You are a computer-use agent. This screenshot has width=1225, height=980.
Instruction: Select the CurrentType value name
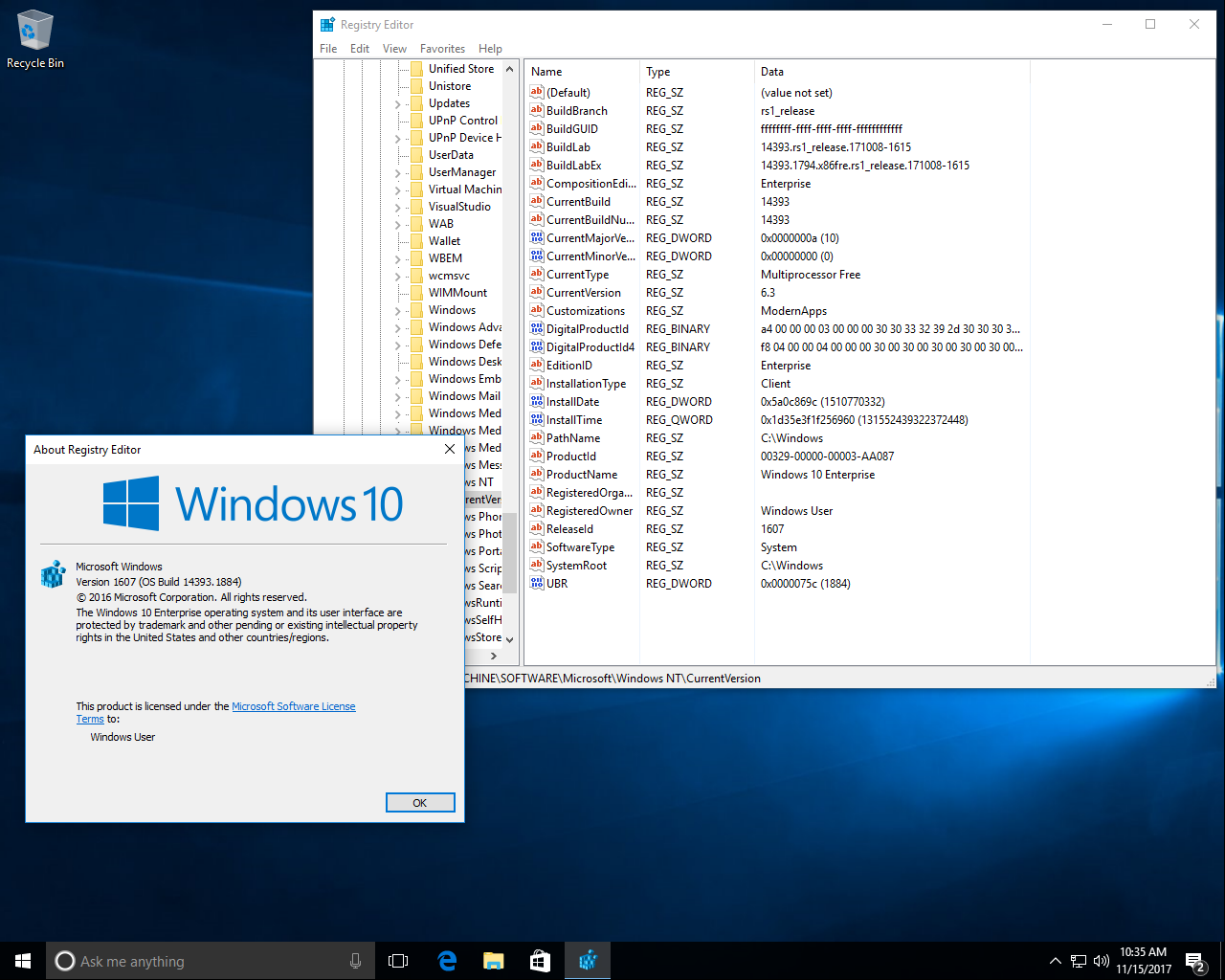point(577,274)
